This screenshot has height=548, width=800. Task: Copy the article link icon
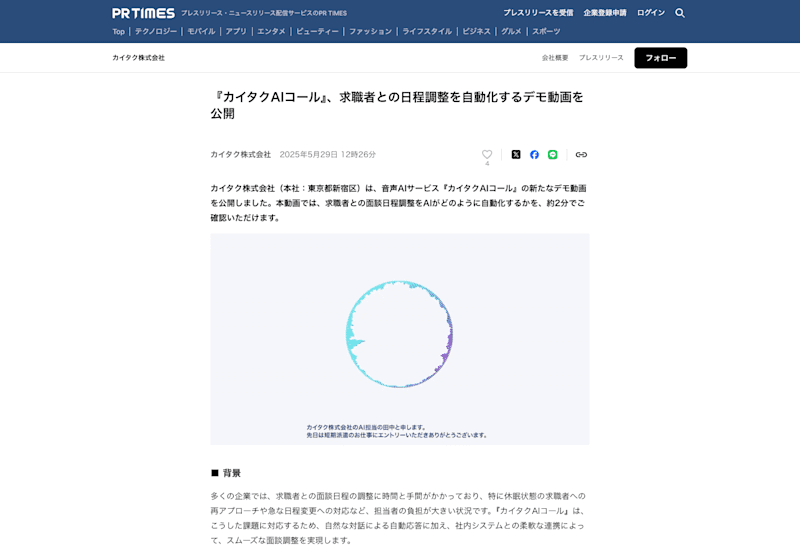tap(581, 155)
